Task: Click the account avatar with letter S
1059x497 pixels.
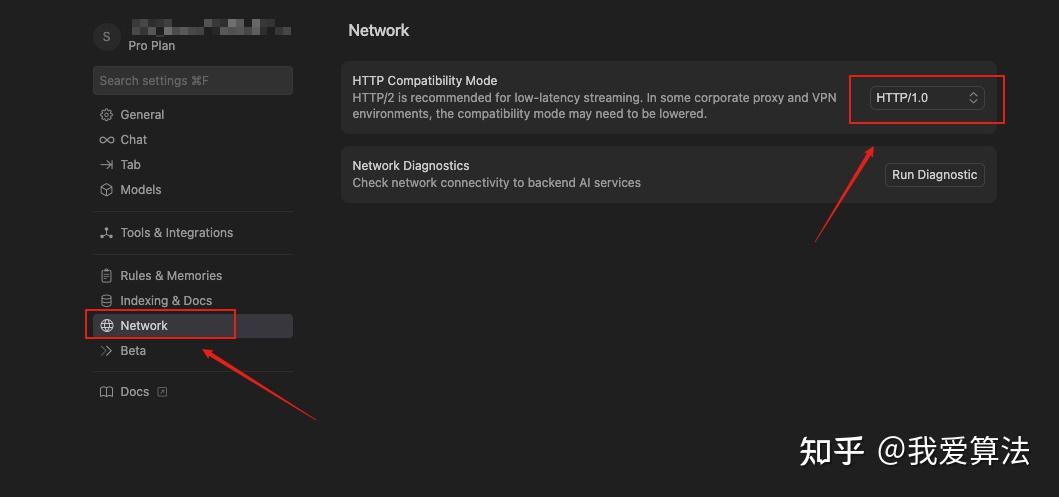Action: coord(107,37)
